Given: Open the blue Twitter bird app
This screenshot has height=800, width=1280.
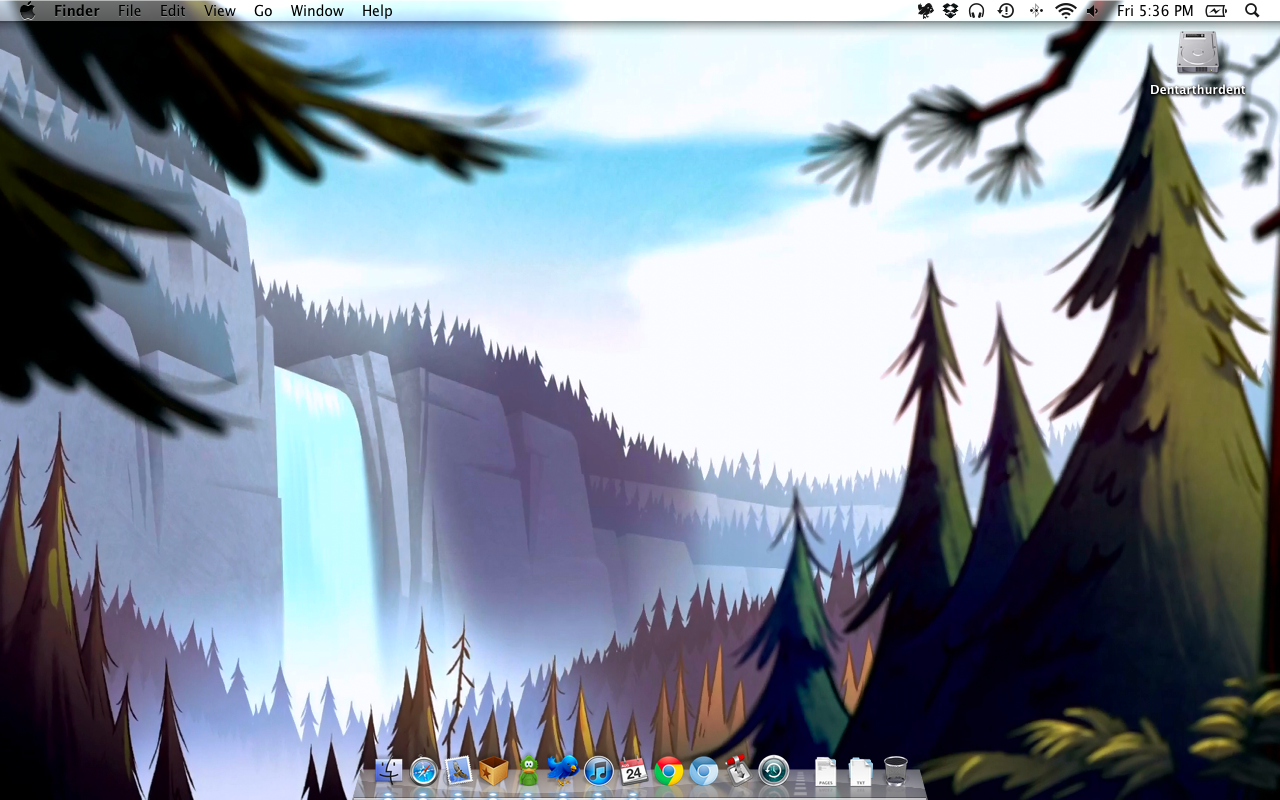Looking at the screenshot, I should tap(563, 770).
